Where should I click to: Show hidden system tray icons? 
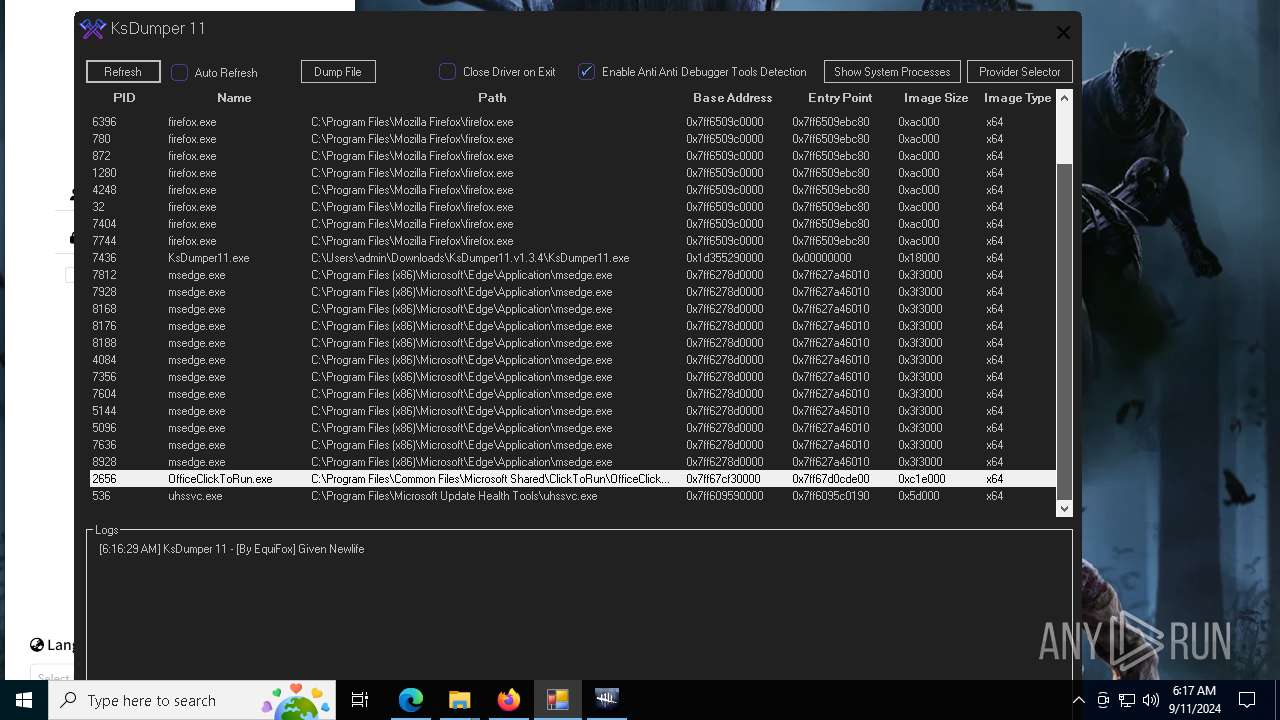[x=1078, y=700]
